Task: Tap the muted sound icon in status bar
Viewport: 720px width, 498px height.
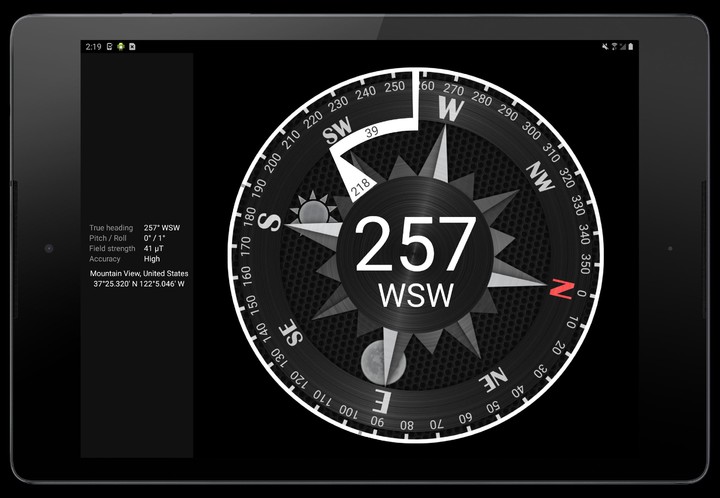Action: [x=606, y=46]
